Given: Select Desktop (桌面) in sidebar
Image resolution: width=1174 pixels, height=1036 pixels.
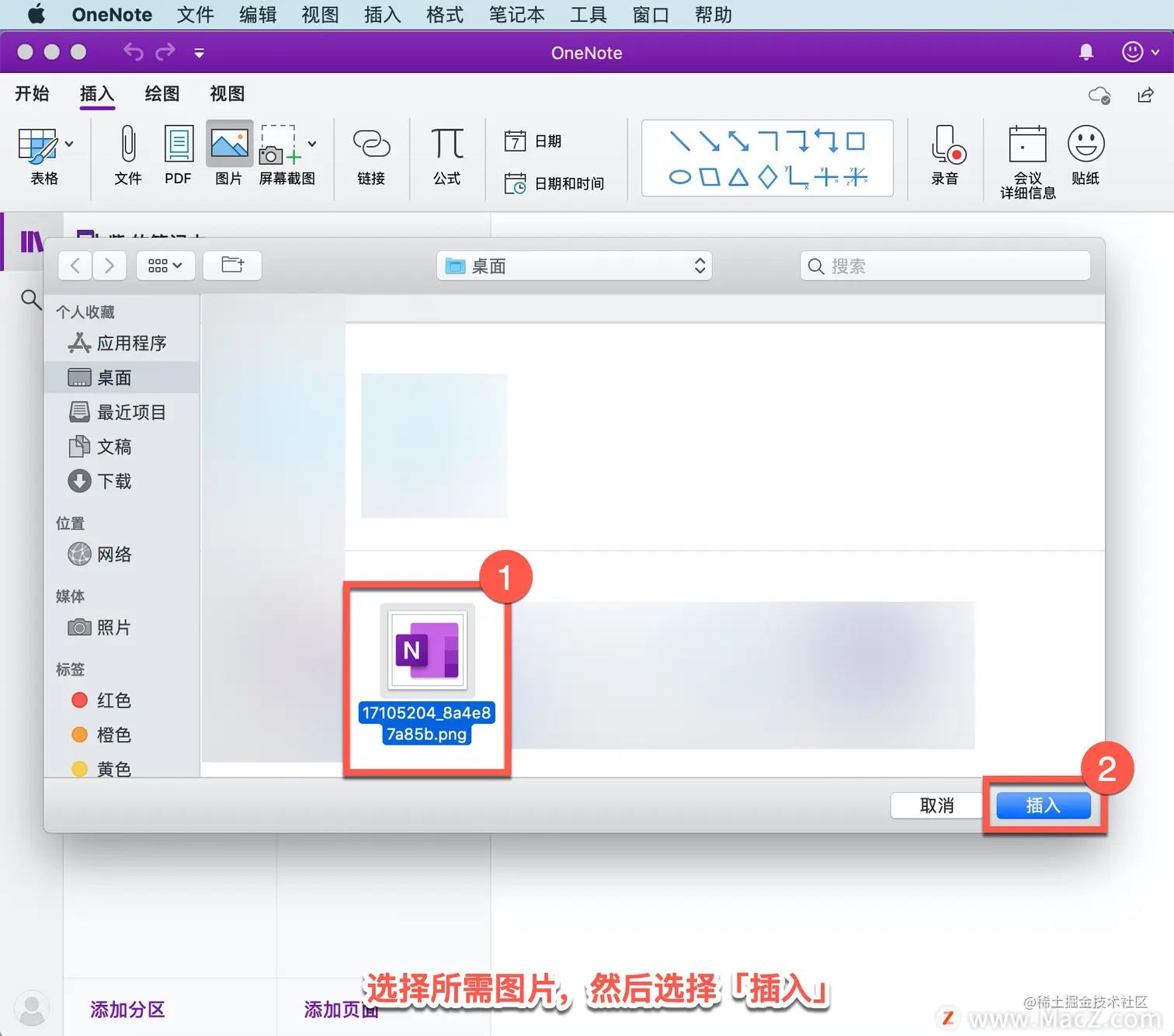Looking at the screenshot, I should pos(122,377).
